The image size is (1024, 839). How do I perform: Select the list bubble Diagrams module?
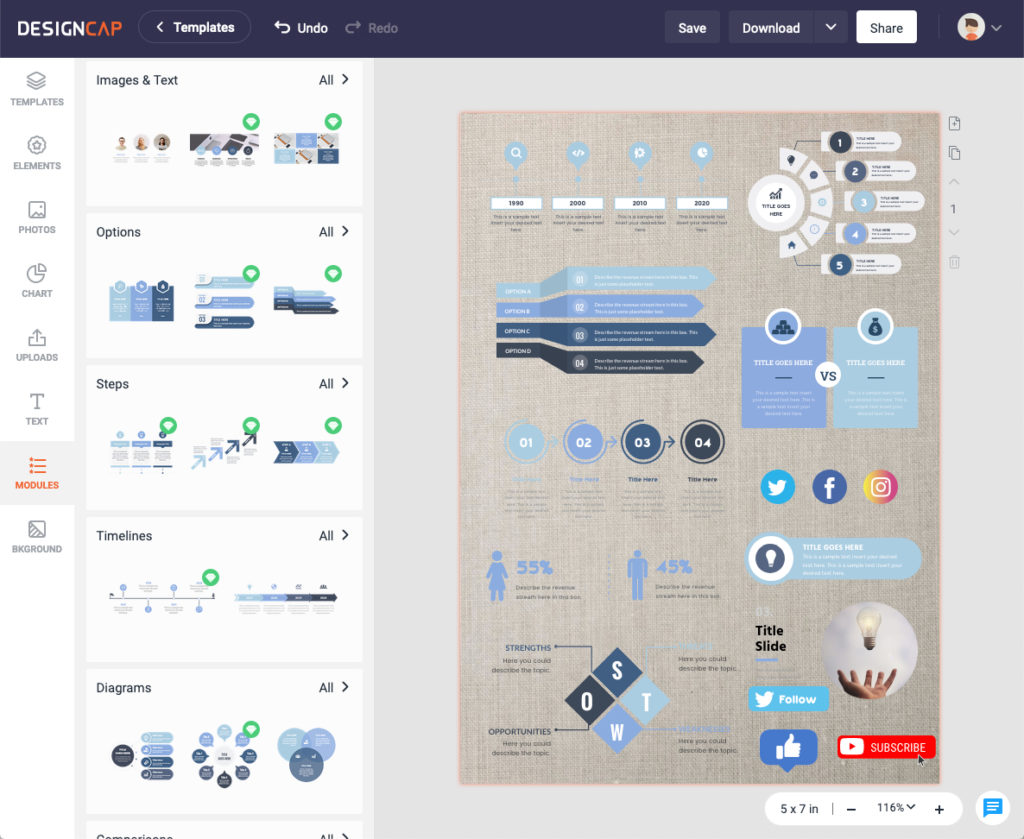tap(142, 756)
